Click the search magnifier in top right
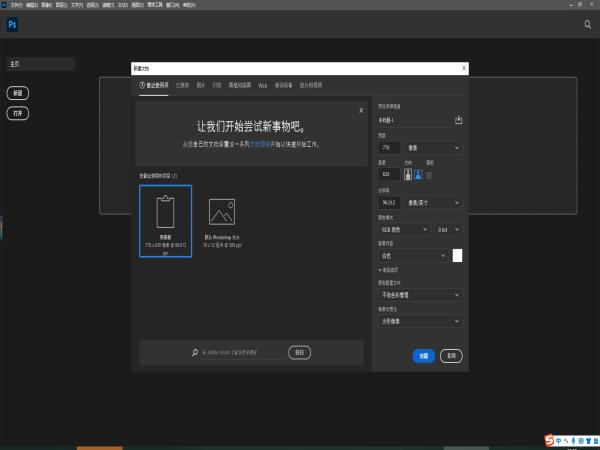 point(587,23)
